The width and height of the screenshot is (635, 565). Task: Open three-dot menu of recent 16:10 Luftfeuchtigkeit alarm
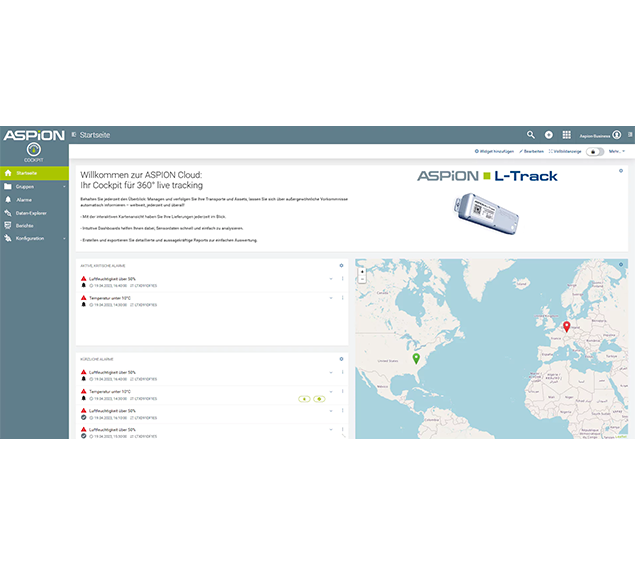point(343,410)
